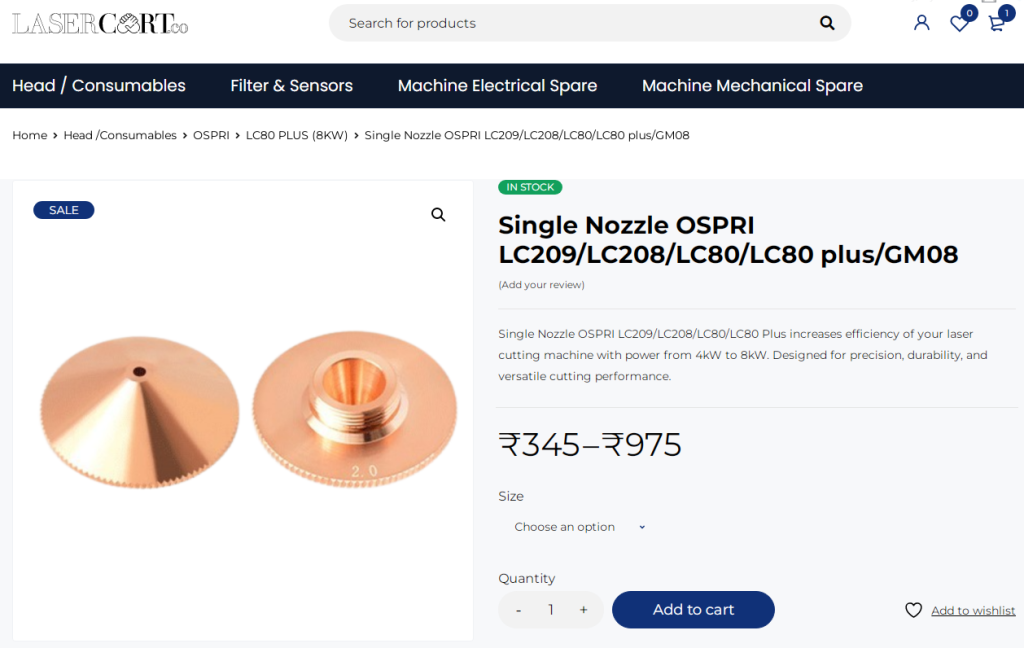Image resolution: width=1024 pixels, height=648 pixels.
Task: Open the shopping cart icon
Action: pyautogui.click(x=996, y=23)
